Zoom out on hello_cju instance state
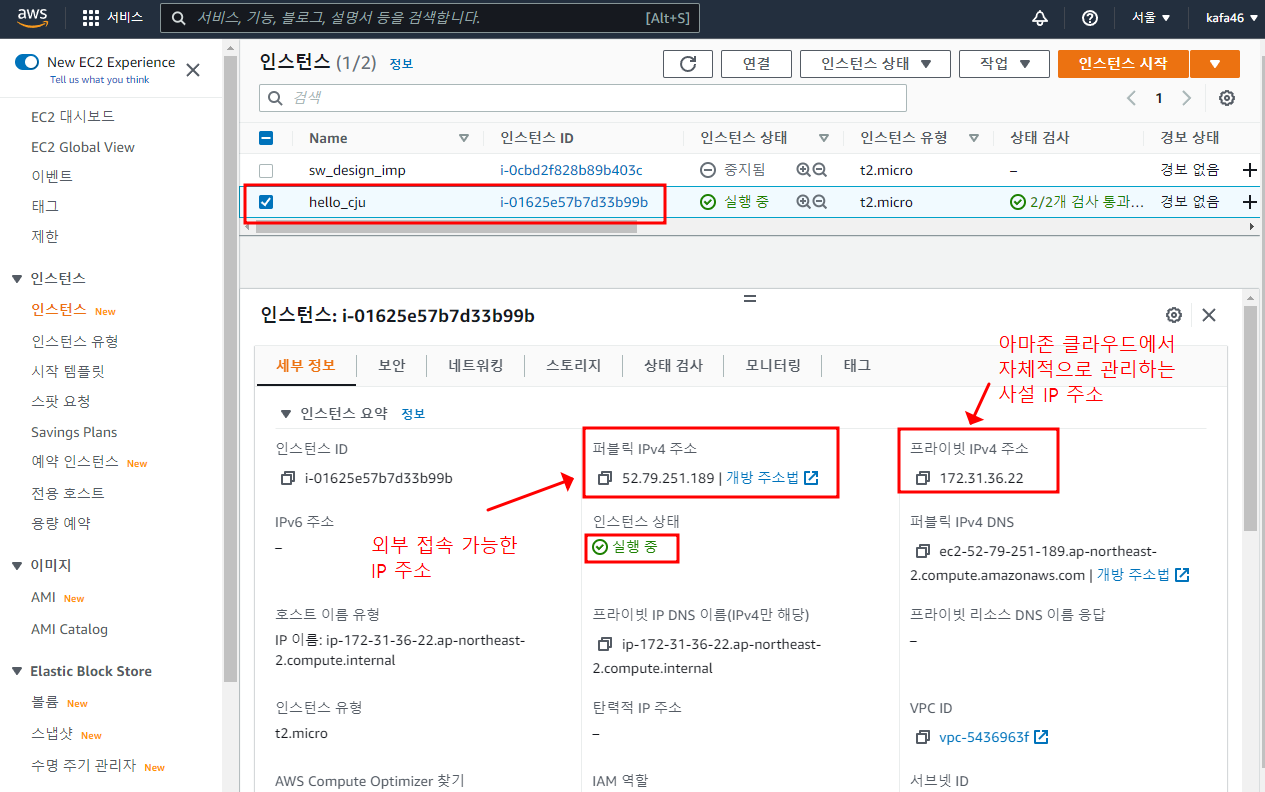 pyautogui.click(x=820, y=202)
